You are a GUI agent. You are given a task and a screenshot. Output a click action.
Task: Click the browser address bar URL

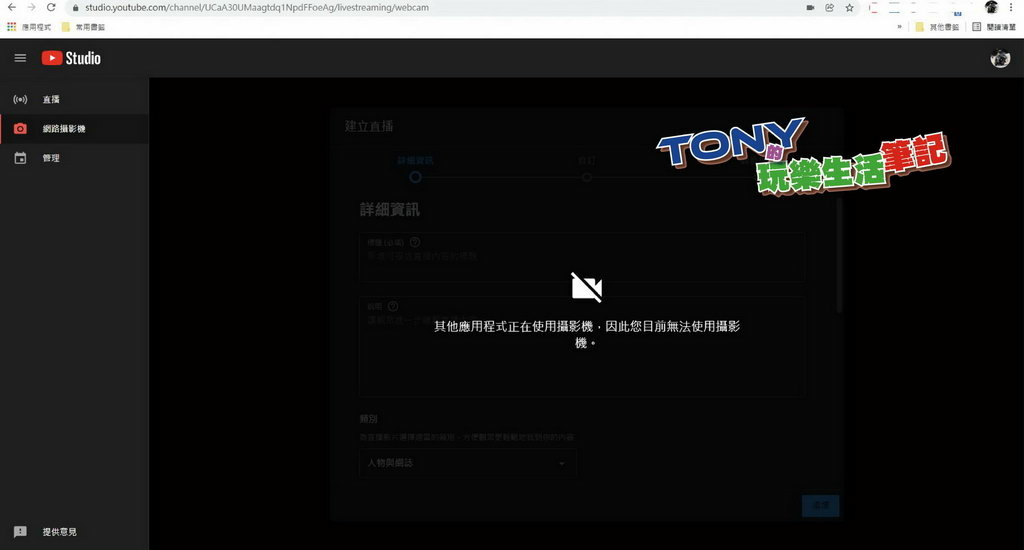pos(257,8)
